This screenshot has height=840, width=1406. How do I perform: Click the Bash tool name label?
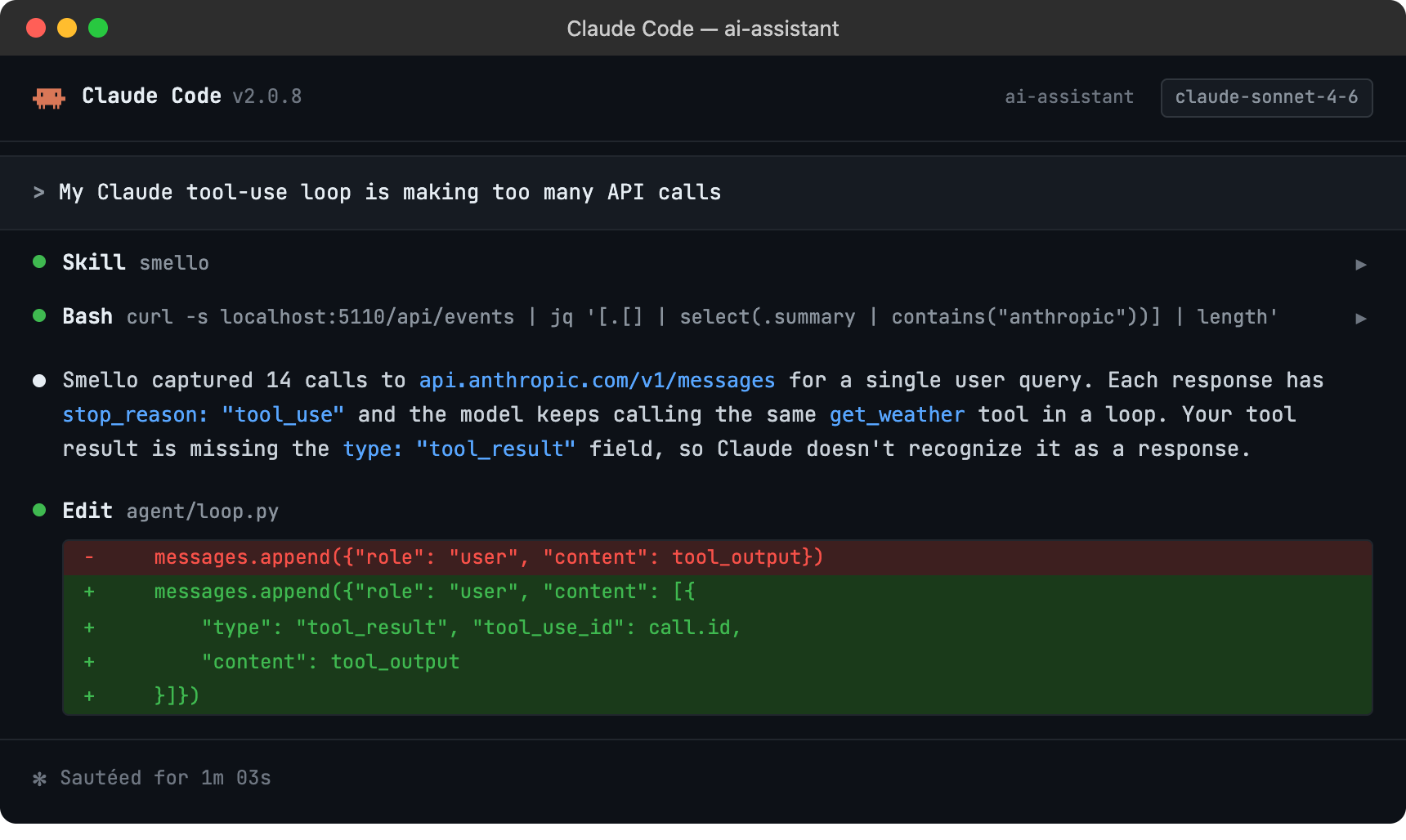[x=87, y=316]
